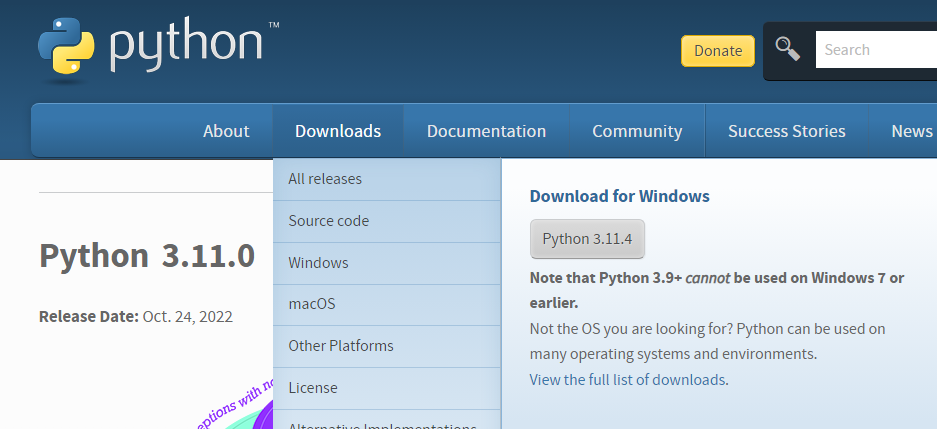The width and height of the screenshot is (937, 429).
Task: Select macOS in Downloads dropdown
Action: pyautogui.click(x=387, y=304)
